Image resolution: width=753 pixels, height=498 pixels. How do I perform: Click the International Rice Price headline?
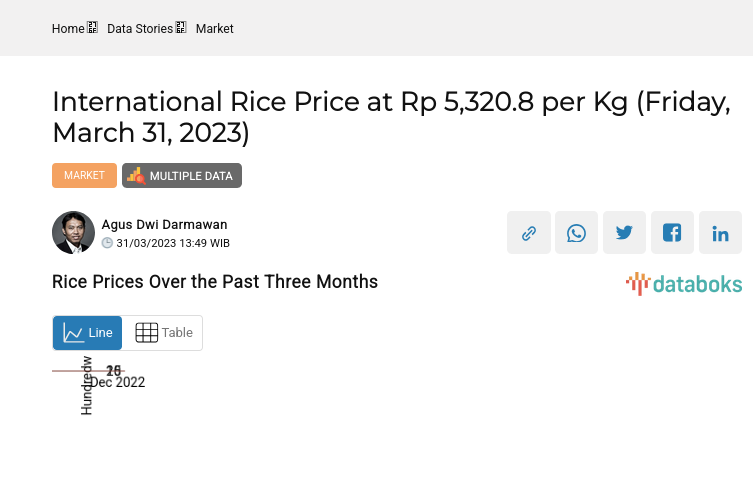point(391,117)
